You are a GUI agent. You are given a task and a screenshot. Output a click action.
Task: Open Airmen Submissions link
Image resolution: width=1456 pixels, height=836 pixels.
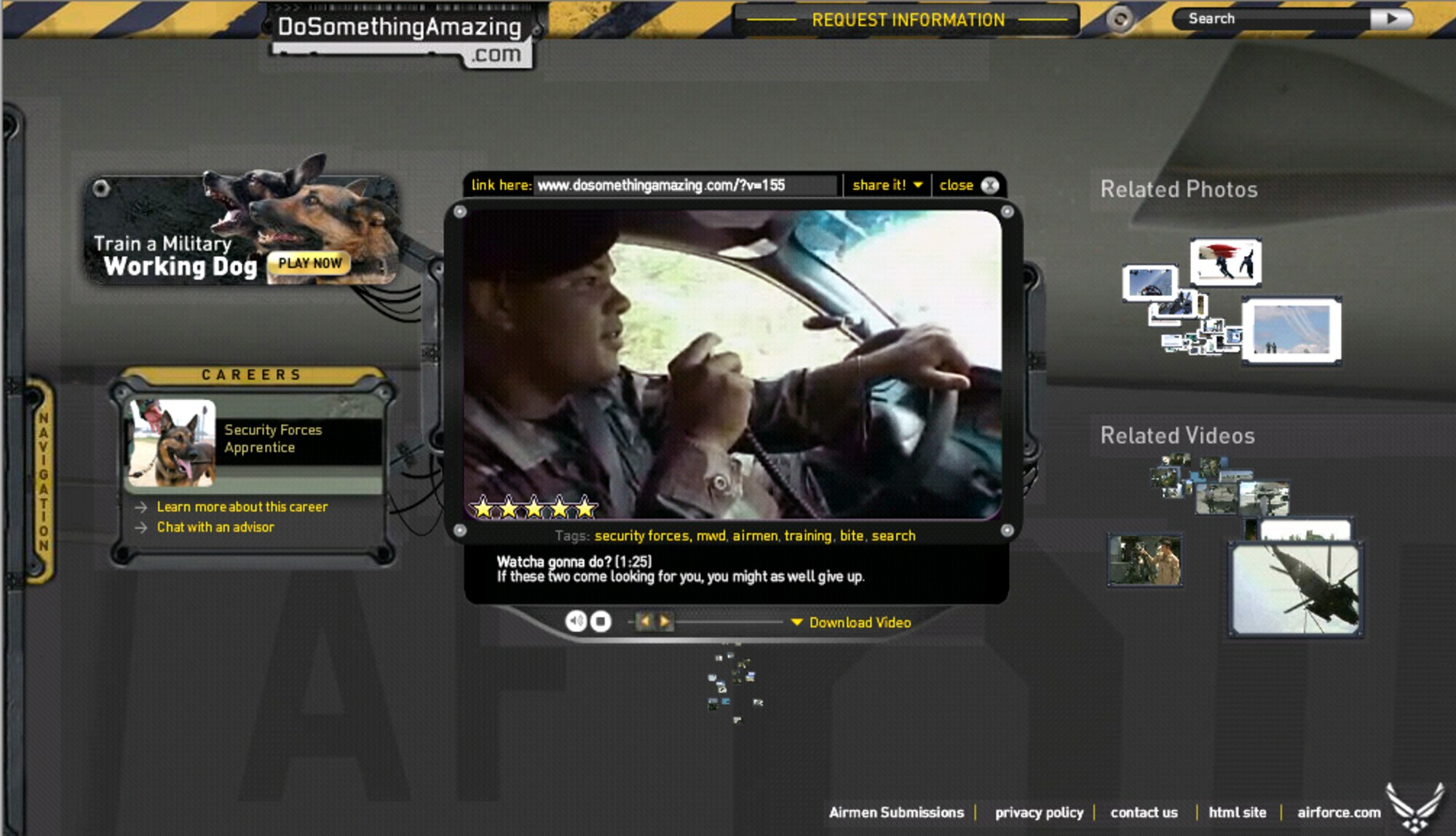[x=896, y=813]
